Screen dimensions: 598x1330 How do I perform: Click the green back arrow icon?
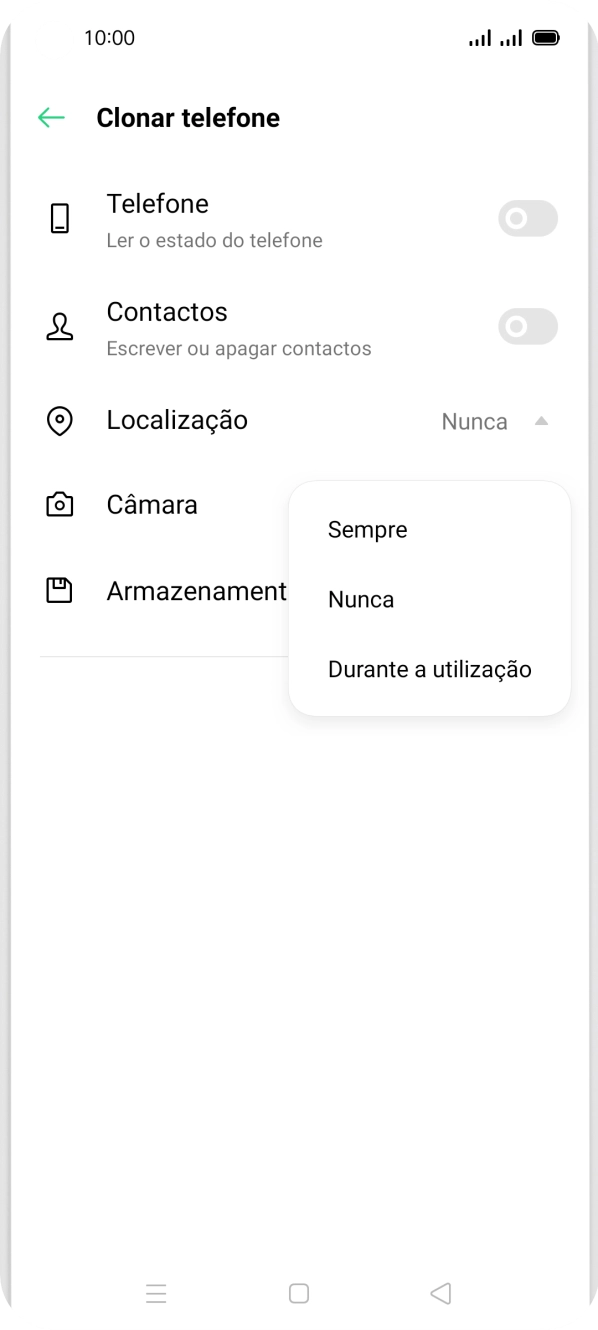(x=50, y=117)
